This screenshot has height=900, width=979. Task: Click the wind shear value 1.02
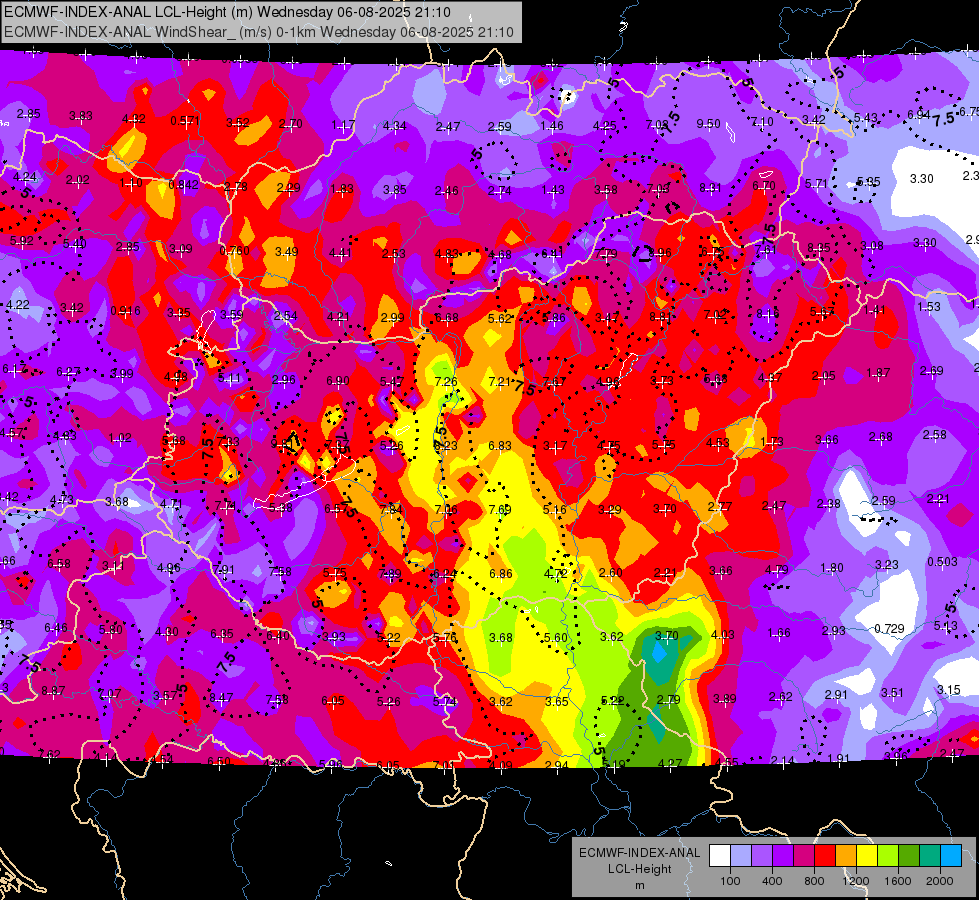pyautogui.click(x=120, y=438)
